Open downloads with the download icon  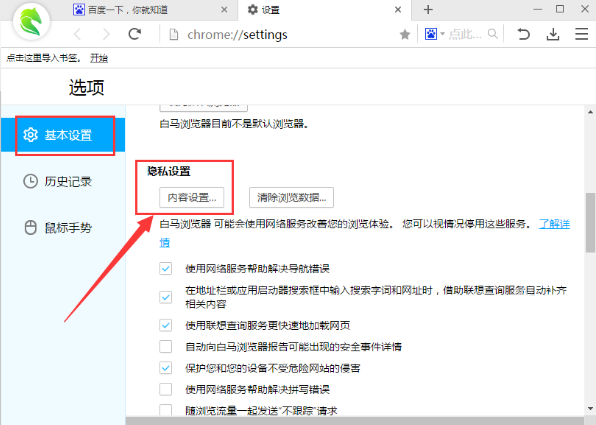[553, 34]
